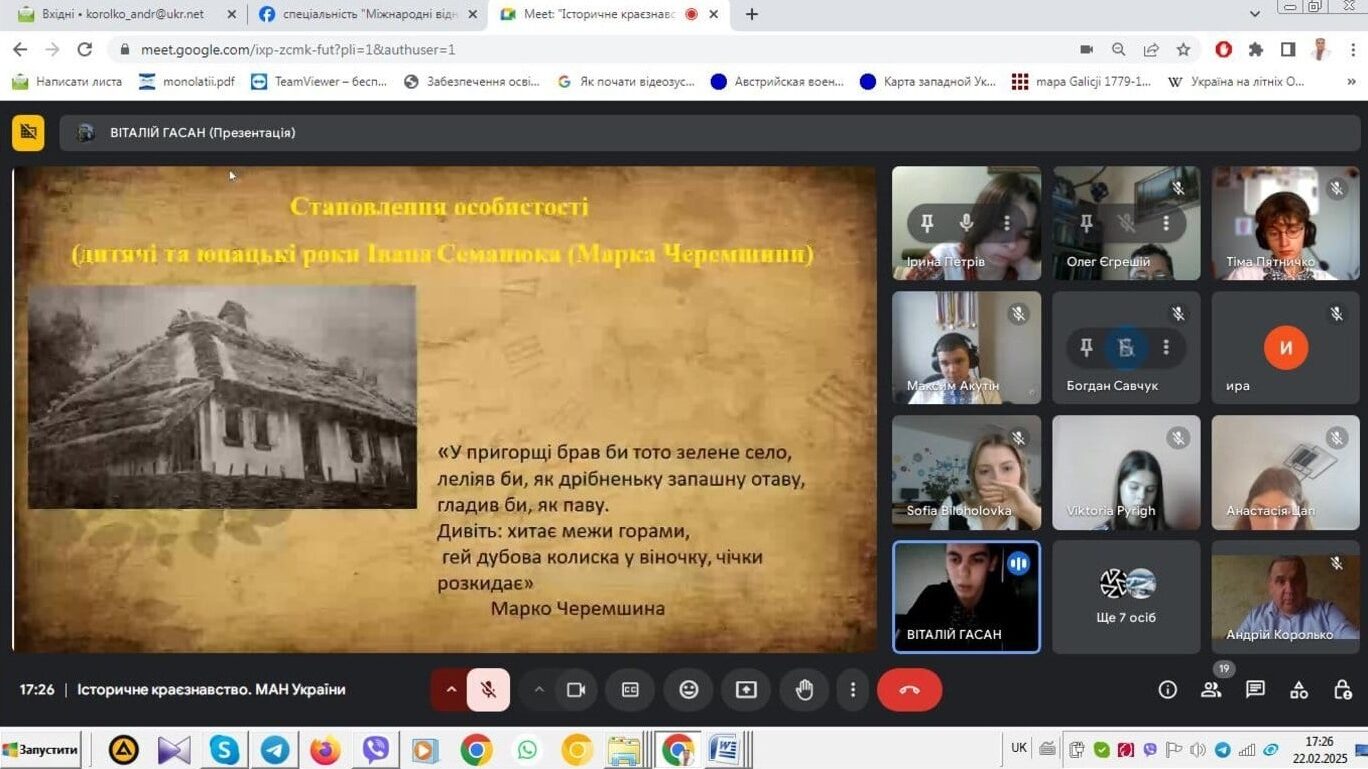The width and height of the screenshot is (1368, 769).
Task: Open the chat panel icon
Action: (x=1255, y=690)
